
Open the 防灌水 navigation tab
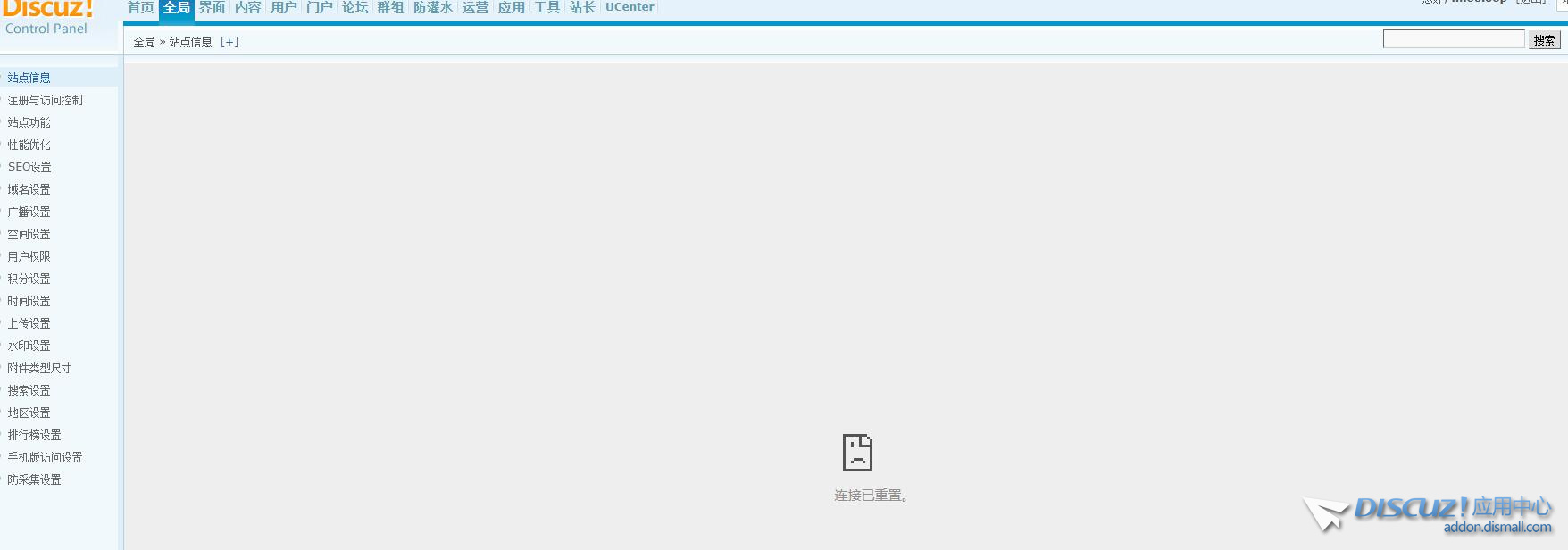pos(433,8)
